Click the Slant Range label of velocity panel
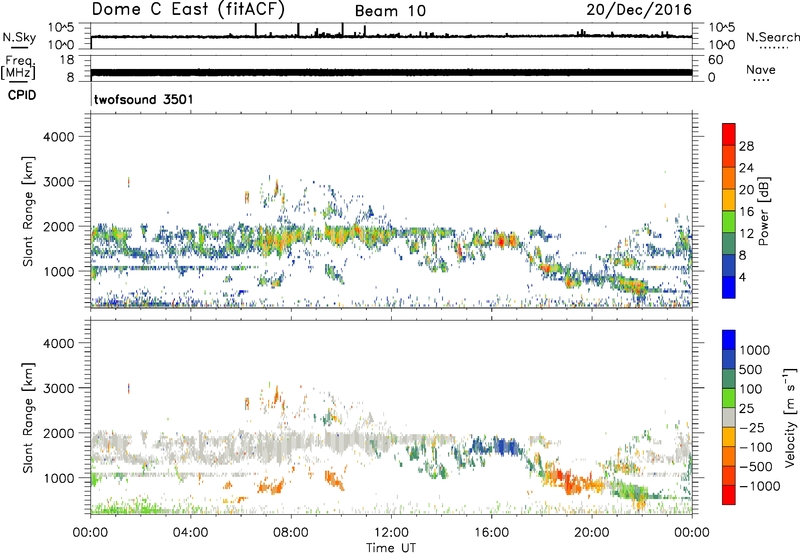Image resolution: width=800 pixels, height=554 pixels. click(28, 418)
